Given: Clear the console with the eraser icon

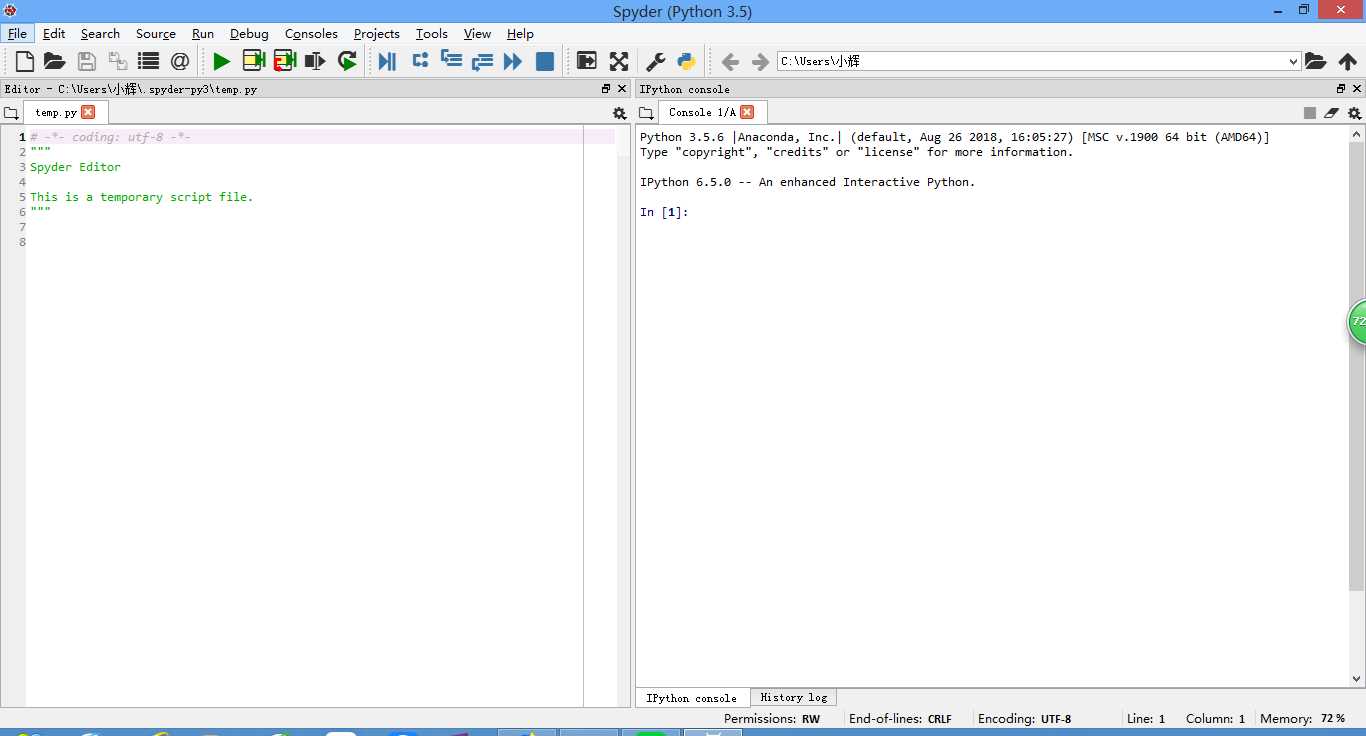Looking at the screenshot, I should click(x=1331, y=113).
